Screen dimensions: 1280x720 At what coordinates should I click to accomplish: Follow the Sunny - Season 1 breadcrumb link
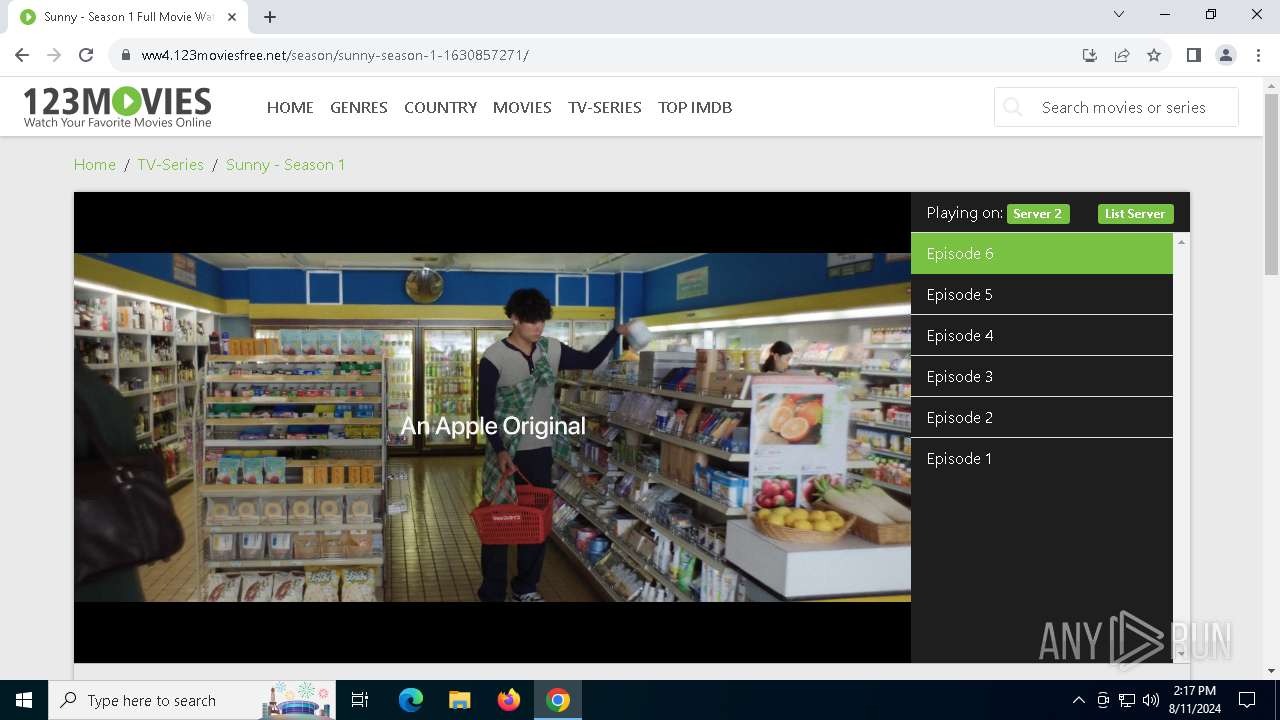(285, 164)
